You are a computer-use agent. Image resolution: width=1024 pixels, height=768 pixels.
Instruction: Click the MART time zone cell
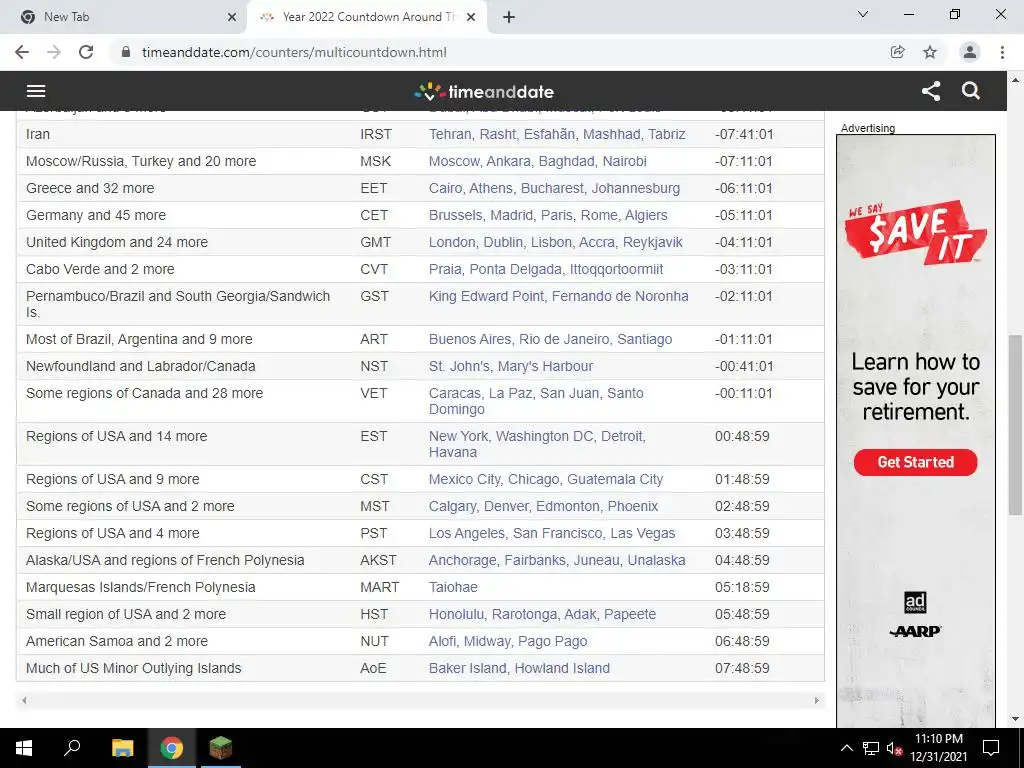coord(379,587)
